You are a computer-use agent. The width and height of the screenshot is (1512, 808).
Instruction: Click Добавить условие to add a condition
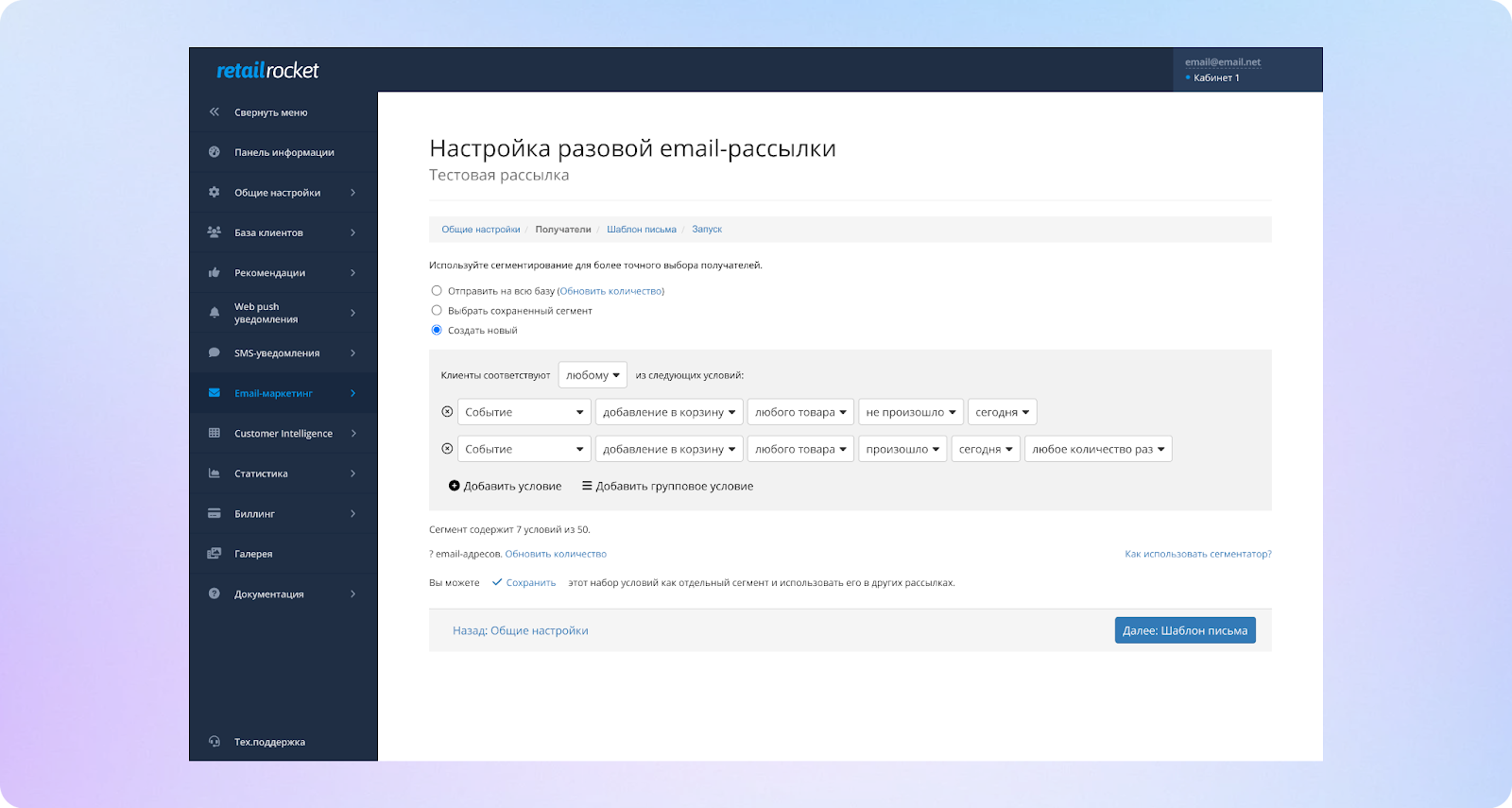click(x=505, y=486)
